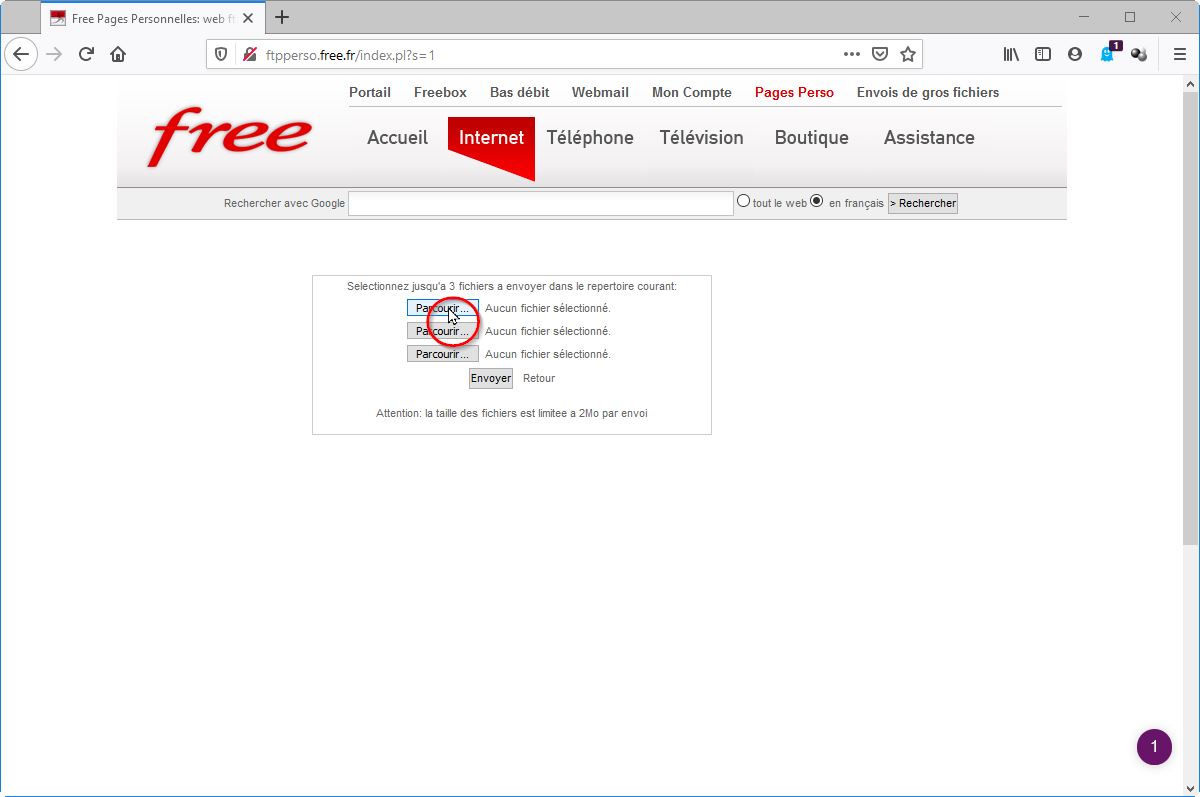The image size is (1200, 797).
Task: Submit files with the Envoyer button
Action: point(491,378)
